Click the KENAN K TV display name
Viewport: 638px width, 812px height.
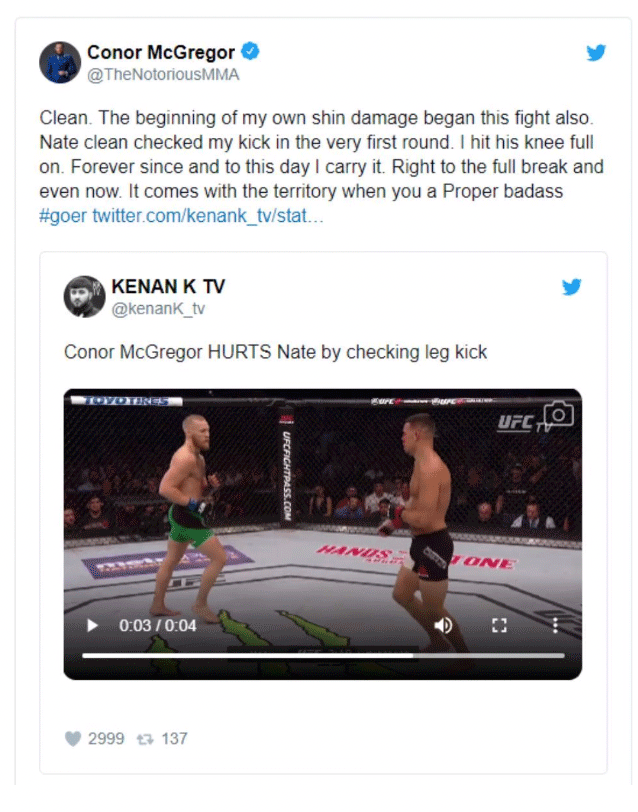[168, 286]
